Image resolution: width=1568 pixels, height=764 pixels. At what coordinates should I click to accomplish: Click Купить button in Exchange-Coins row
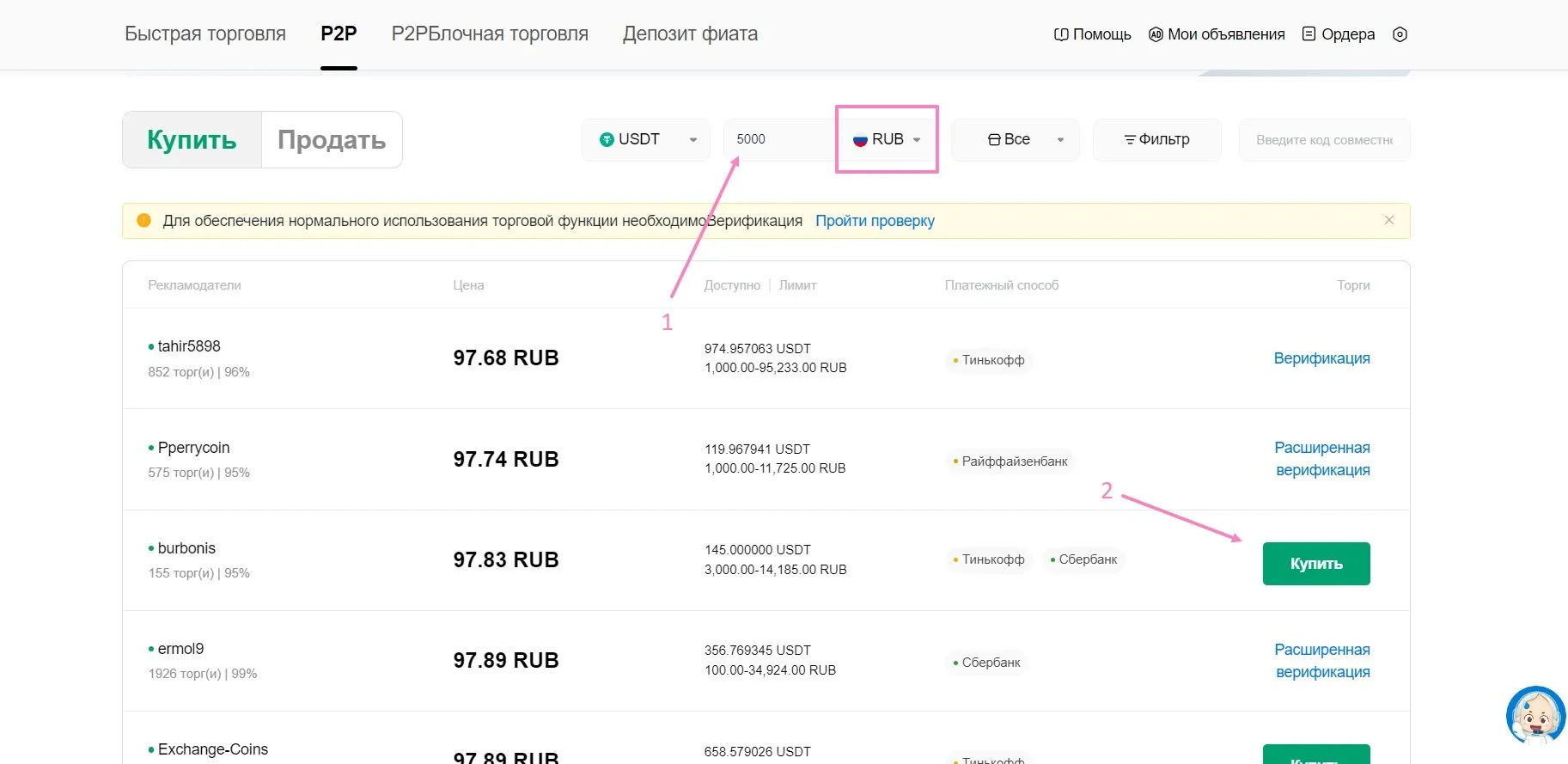coord(1316,755)
